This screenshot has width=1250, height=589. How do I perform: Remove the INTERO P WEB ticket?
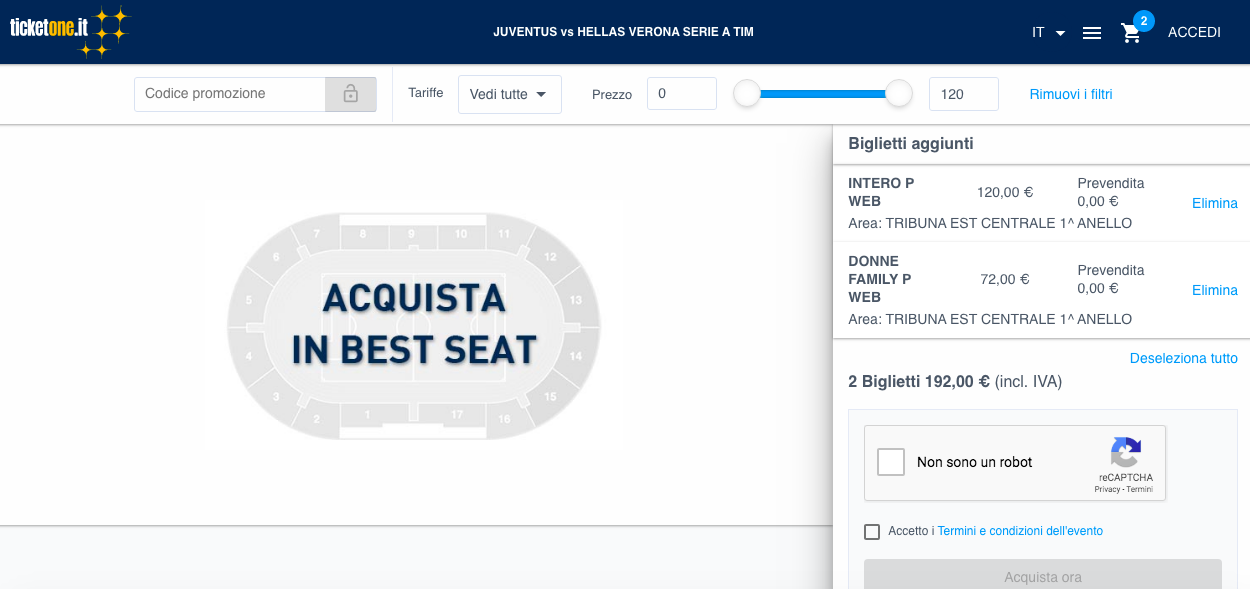(x=1215, y=203)
